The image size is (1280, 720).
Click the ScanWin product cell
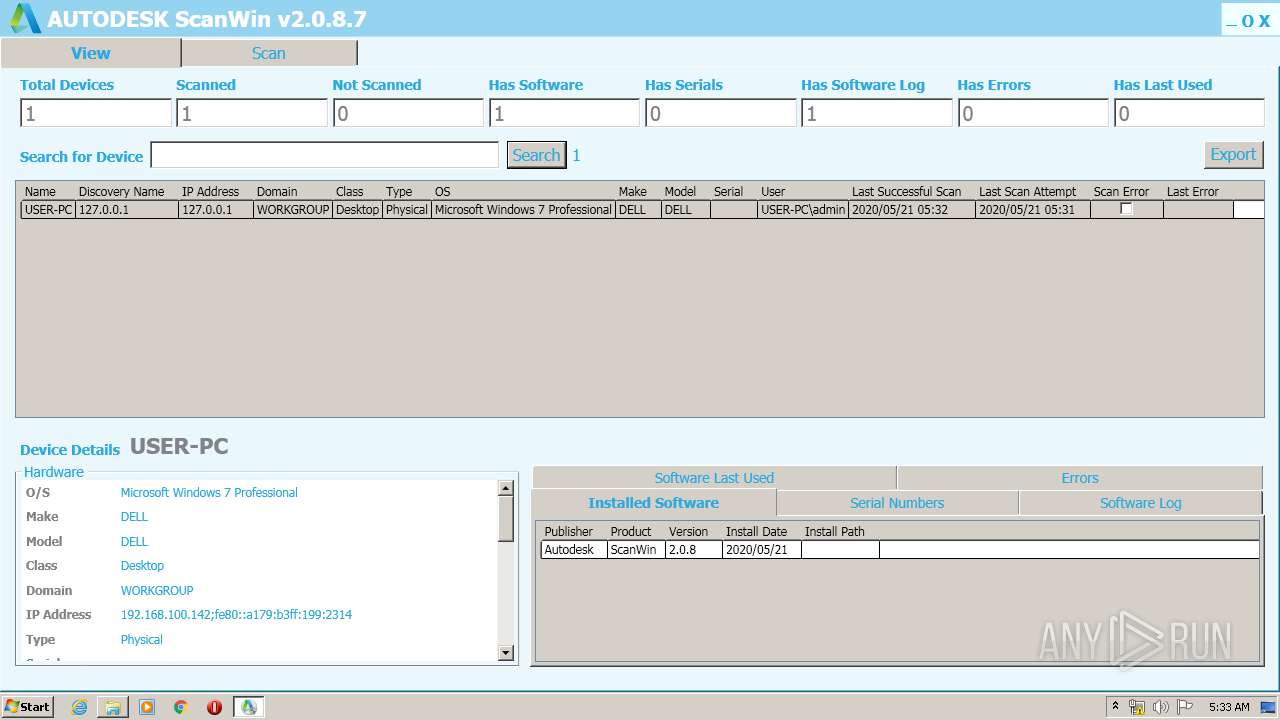[x=636, y=550]
